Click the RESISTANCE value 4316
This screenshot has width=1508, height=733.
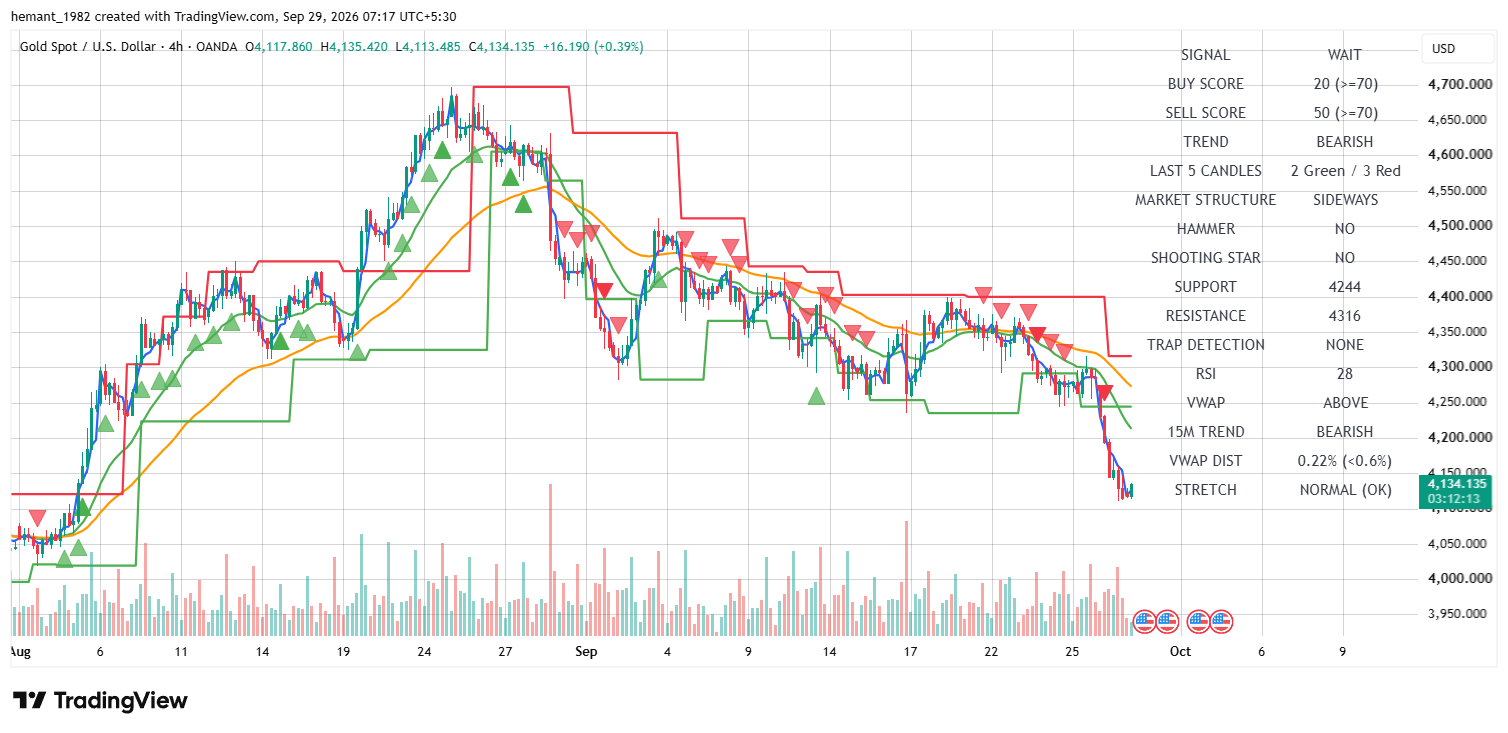click(x=1345, y=316)
